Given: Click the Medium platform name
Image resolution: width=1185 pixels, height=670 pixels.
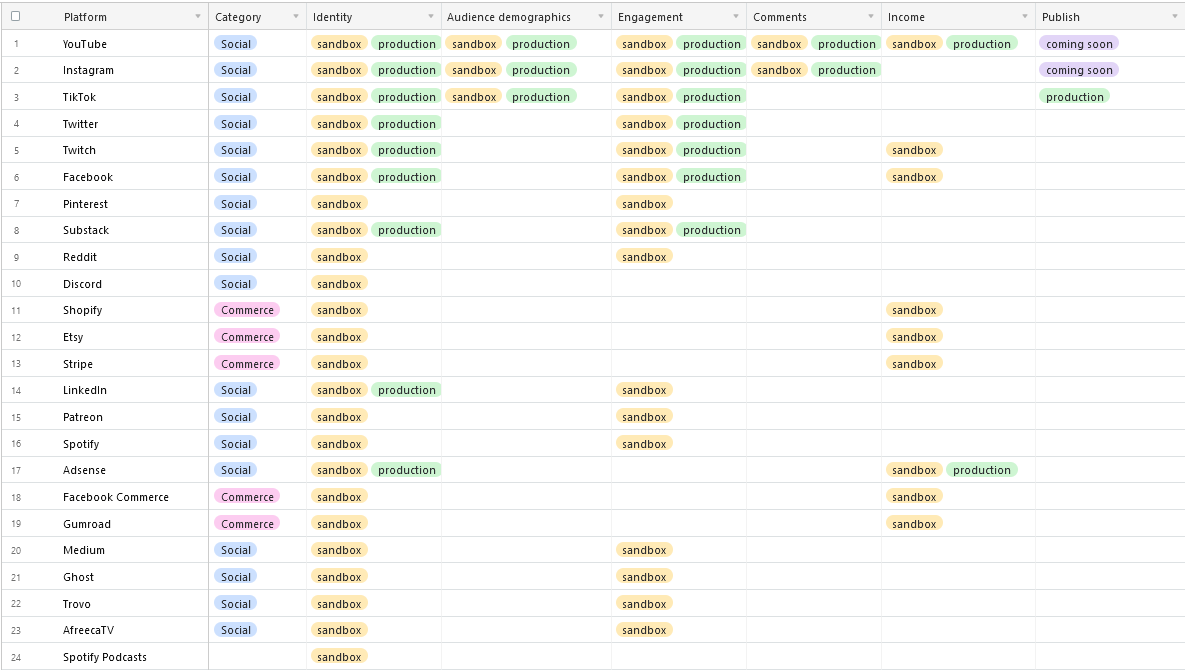Looking at the screenshot, I should click(84, 551).
